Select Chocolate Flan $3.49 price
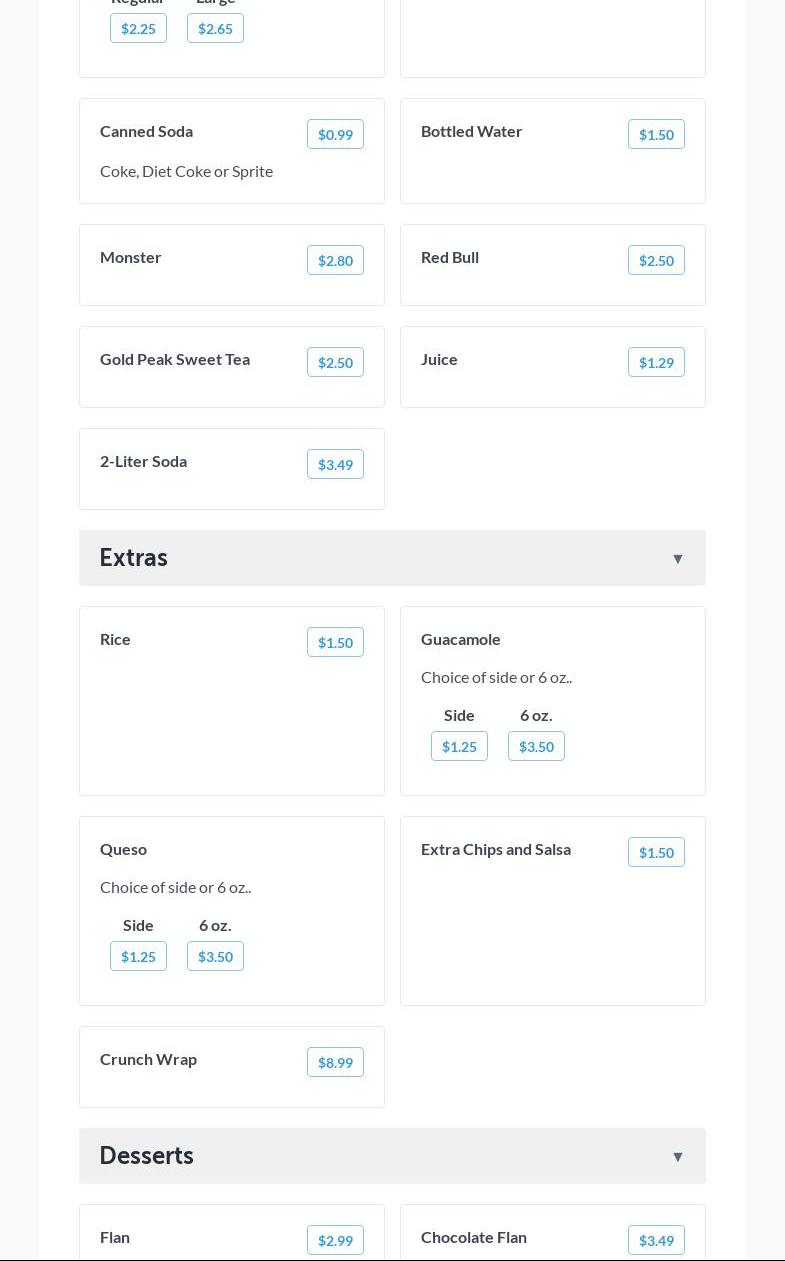Screen dimensions: 785x1261 [x=656, y=1240]
